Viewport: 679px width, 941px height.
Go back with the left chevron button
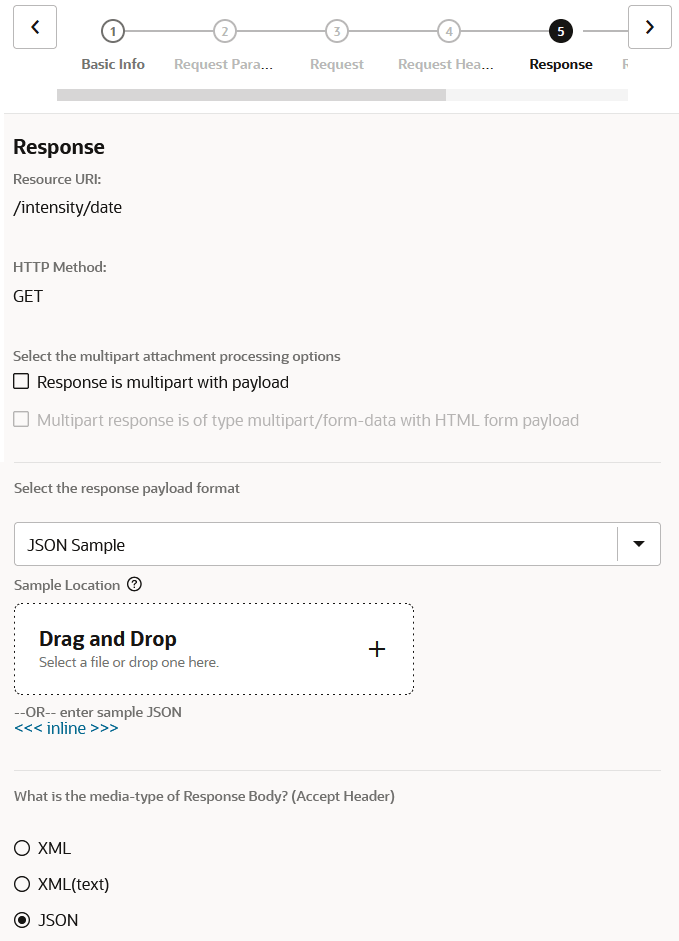(35, 27)
